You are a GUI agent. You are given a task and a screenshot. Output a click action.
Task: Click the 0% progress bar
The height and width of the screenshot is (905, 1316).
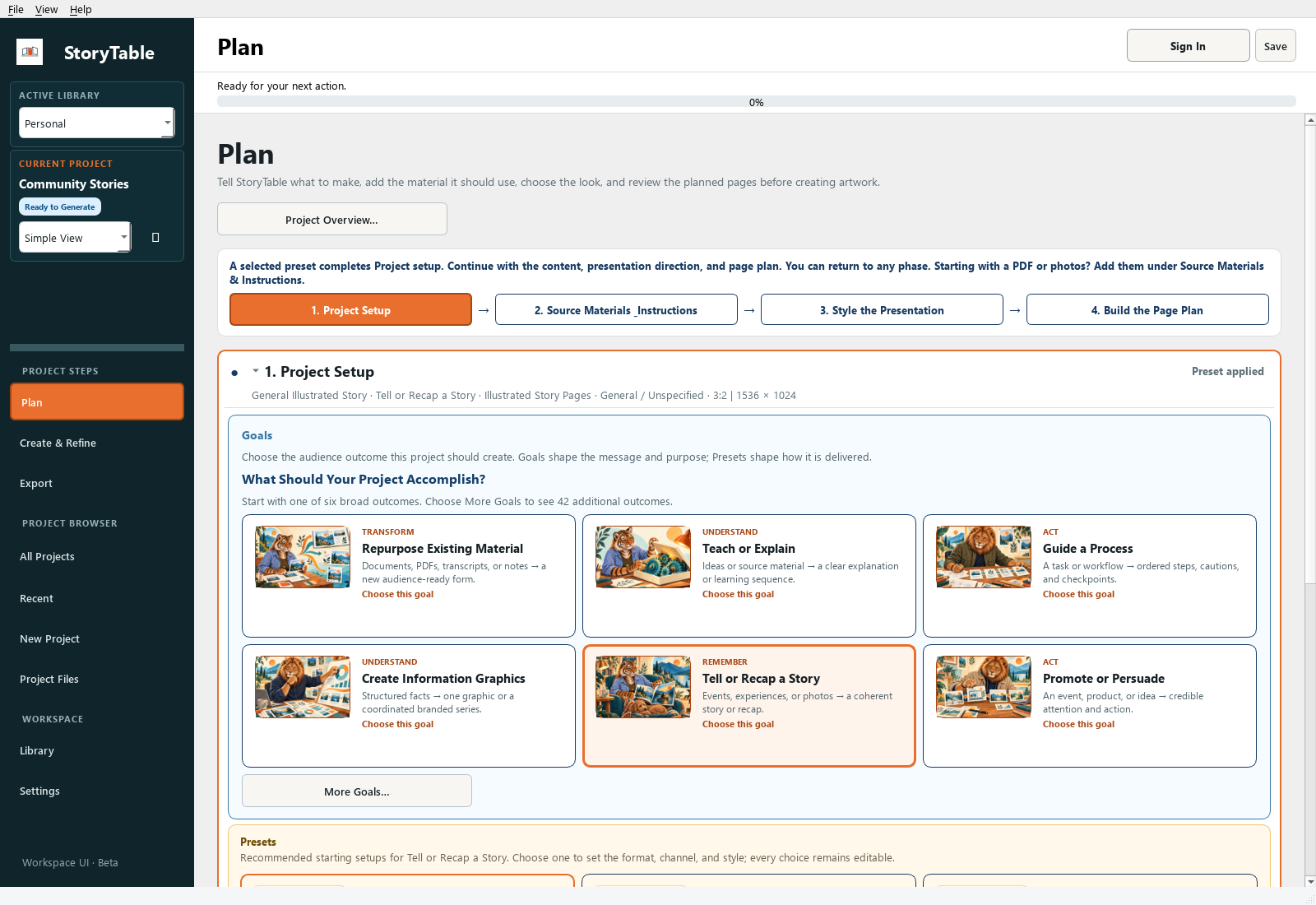click(757, 102)
